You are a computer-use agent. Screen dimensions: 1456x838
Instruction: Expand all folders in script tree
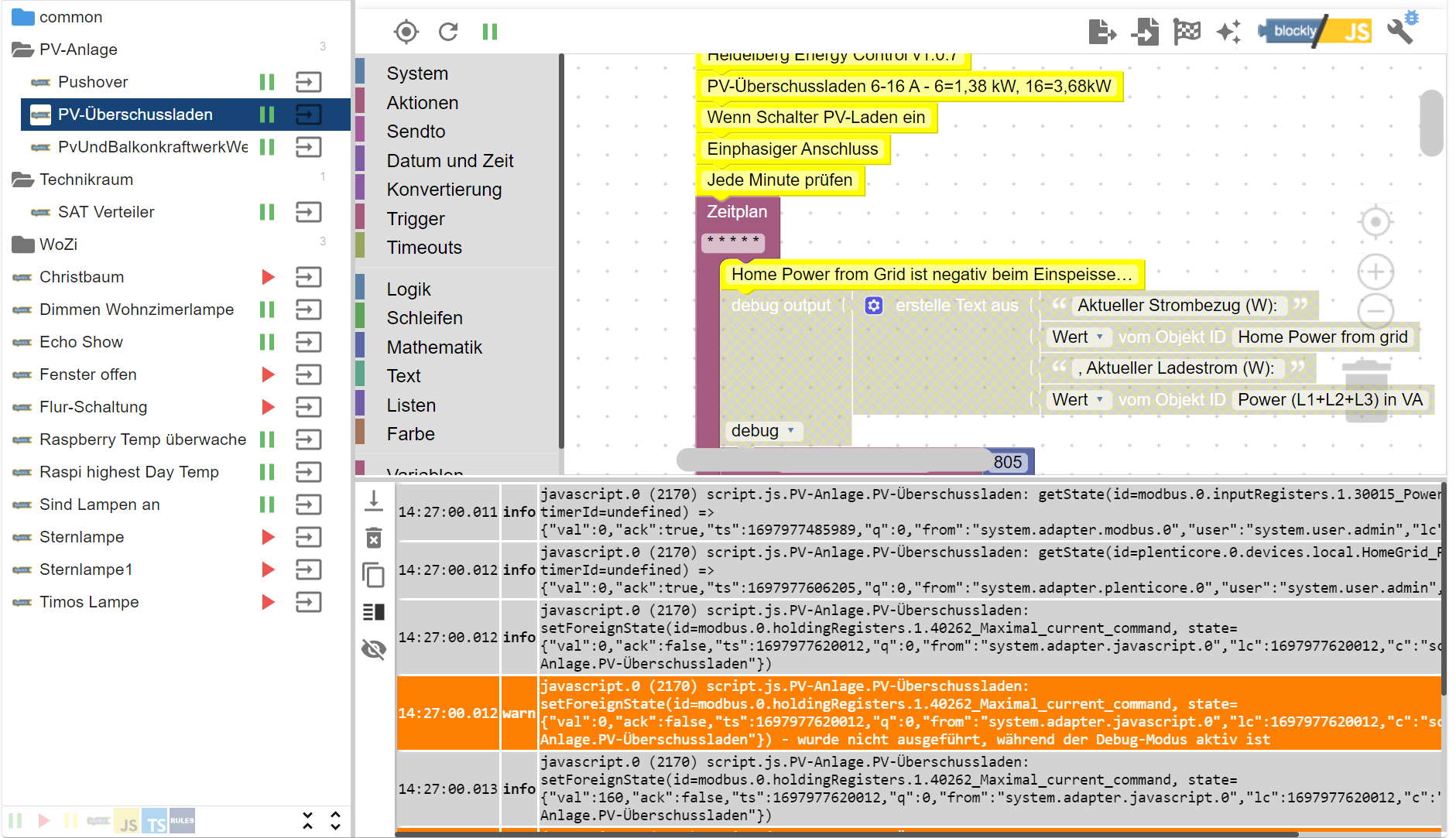(x=335, y=821)
